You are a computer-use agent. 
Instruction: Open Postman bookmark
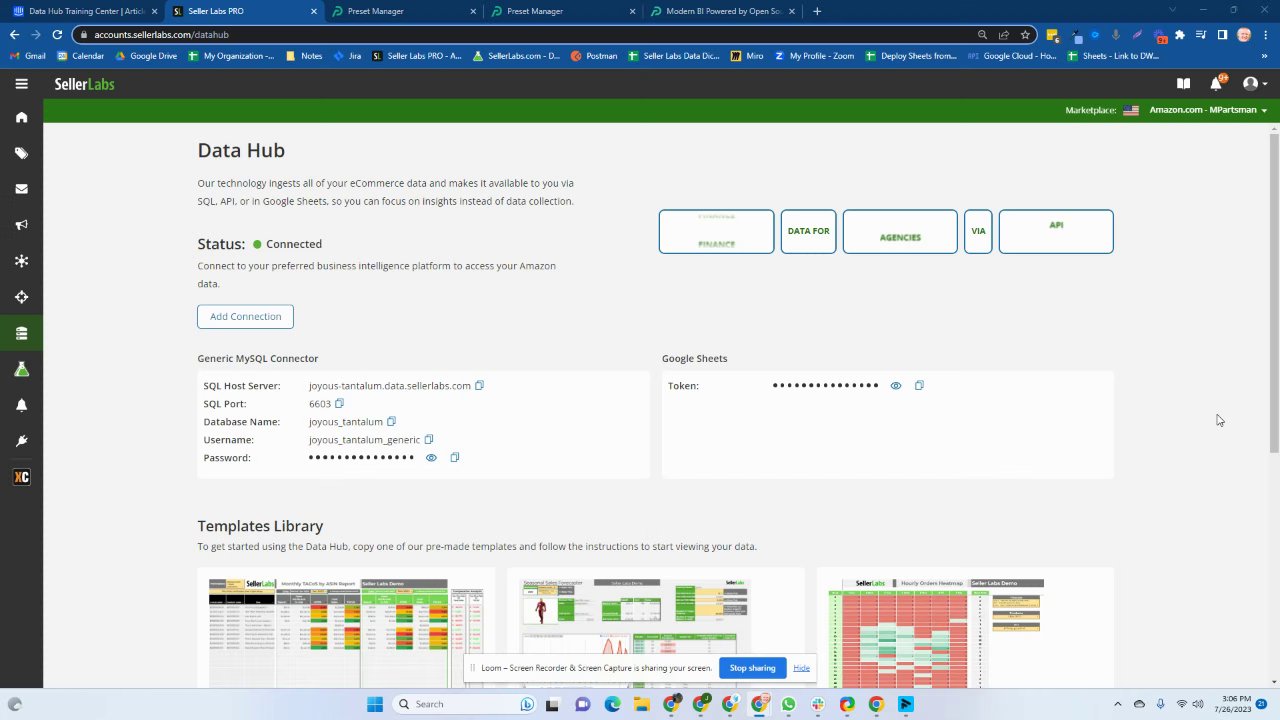(x=594, y=56)
